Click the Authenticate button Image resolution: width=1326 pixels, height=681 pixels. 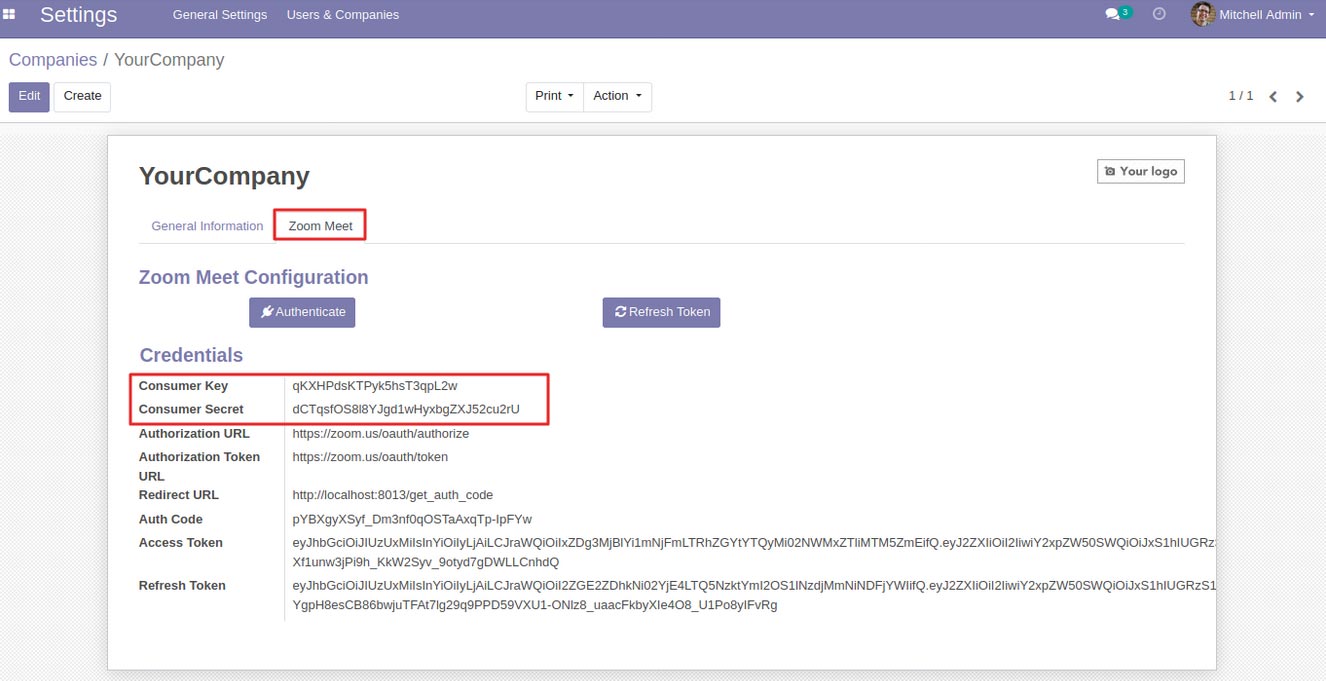tap(302, 312)
